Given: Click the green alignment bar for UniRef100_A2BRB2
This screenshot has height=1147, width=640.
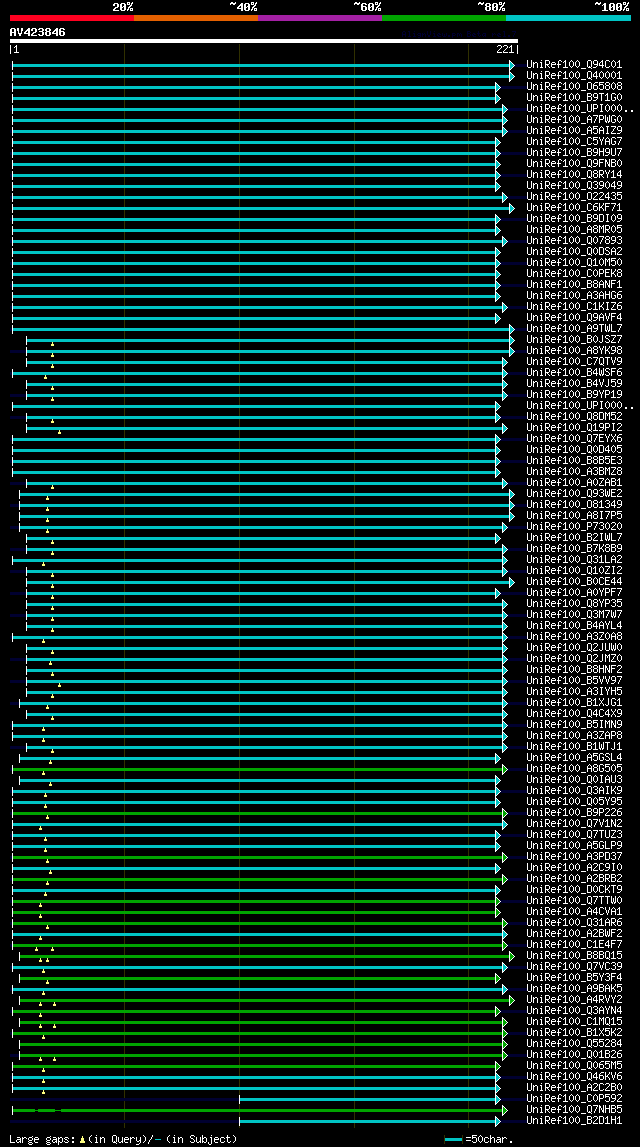Looking at the screenshot, I should [x=257, y=879].
